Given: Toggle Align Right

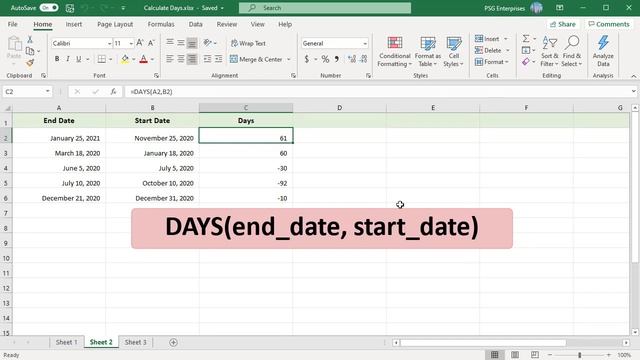Looking at the screenshot, I should (x=192, y=59).
